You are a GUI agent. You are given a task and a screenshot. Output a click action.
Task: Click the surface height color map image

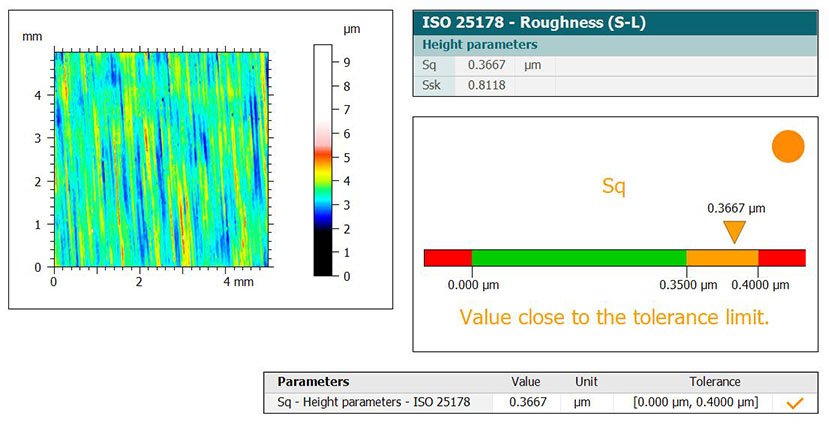[161, 159]
